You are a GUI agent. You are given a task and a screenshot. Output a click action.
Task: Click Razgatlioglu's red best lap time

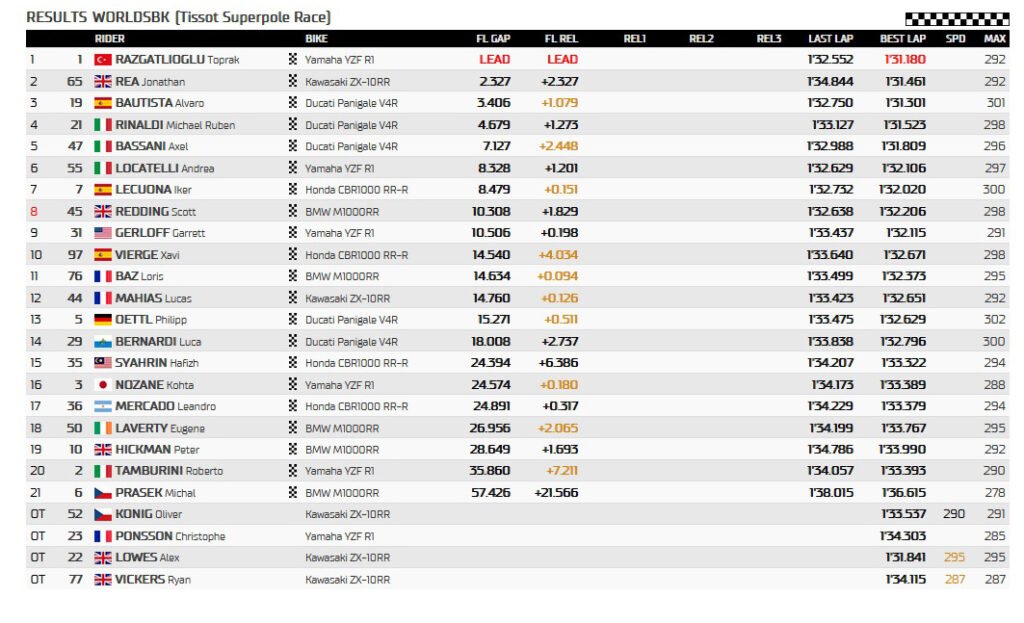[x=905, y=59]
